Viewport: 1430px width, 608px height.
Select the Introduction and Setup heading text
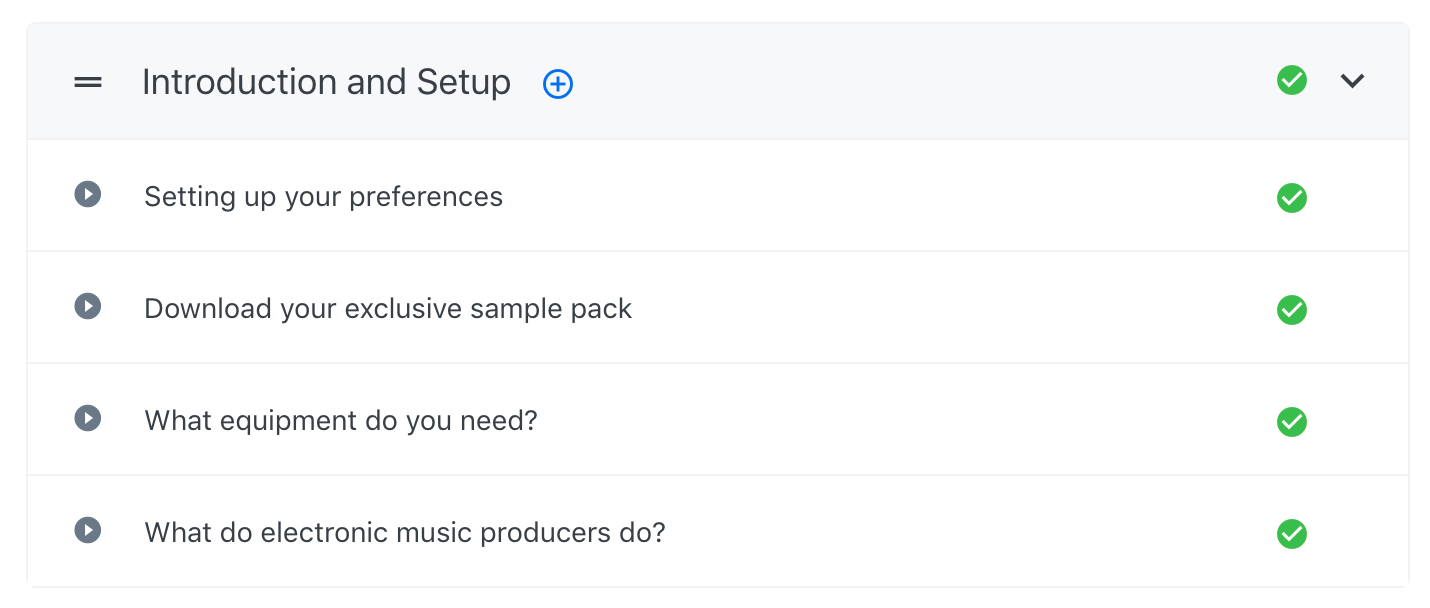click(326, 82)
